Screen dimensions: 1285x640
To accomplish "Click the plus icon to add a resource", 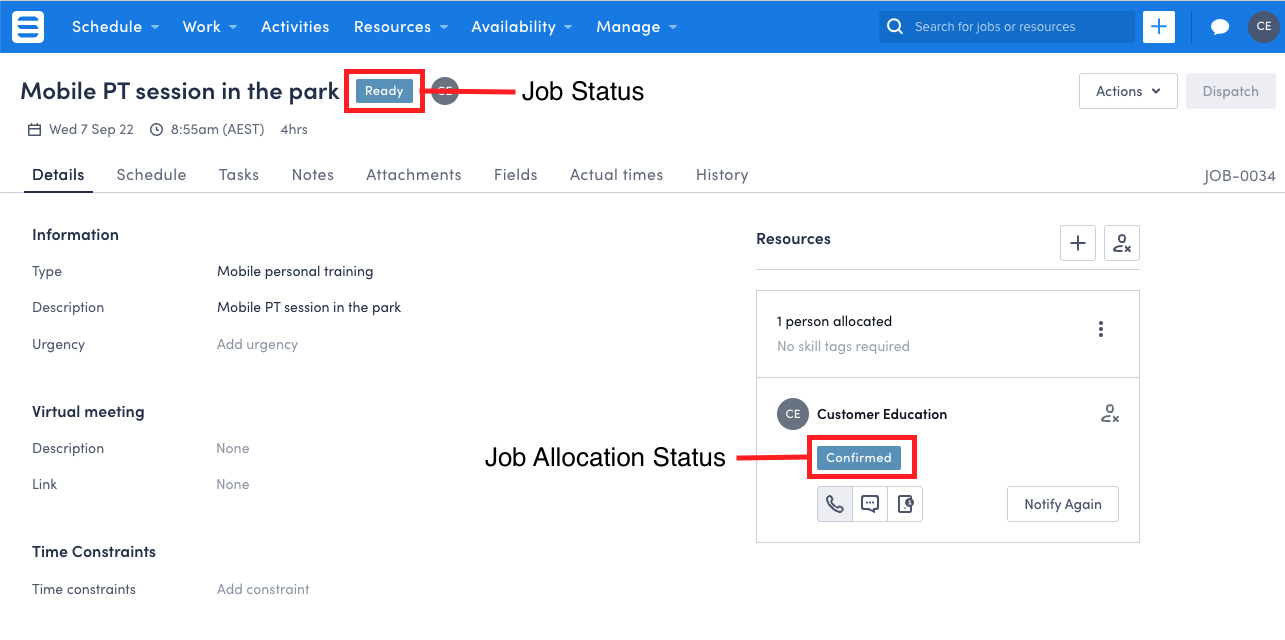I will click(x=1078, y=243).
